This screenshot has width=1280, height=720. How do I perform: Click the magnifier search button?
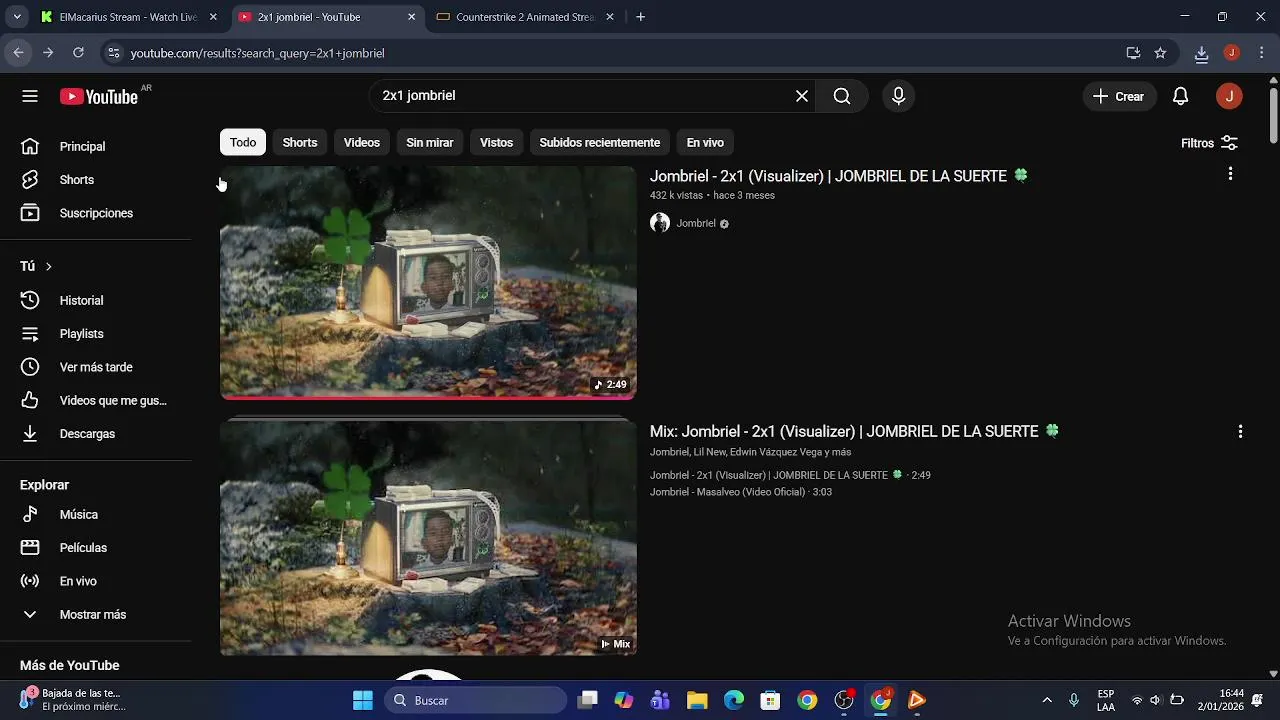[x=842, y=96]
